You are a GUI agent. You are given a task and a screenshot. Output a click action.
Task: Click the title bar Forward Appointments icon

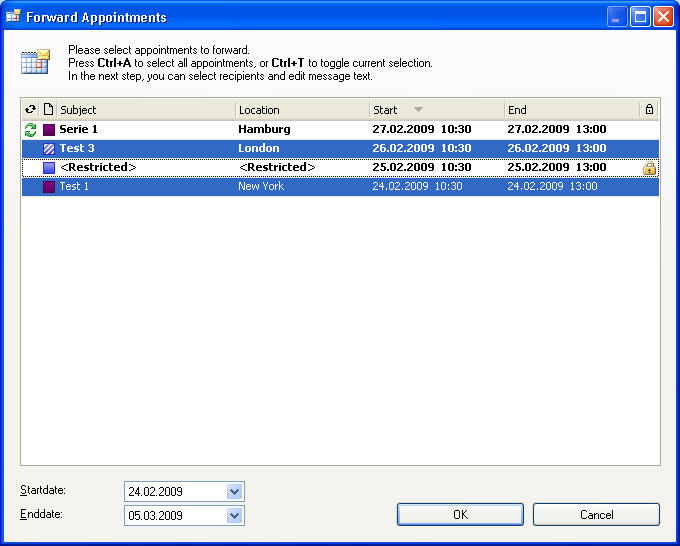point(13,17)
